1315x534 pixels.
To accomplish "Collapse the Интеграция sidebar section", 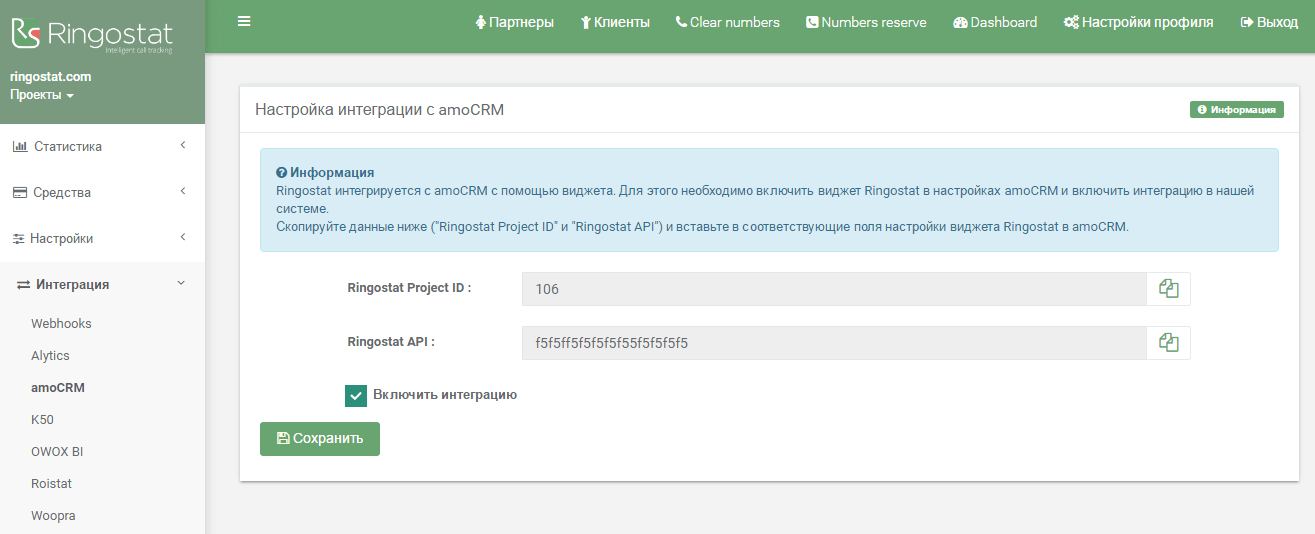I will [x=102, y=285].
